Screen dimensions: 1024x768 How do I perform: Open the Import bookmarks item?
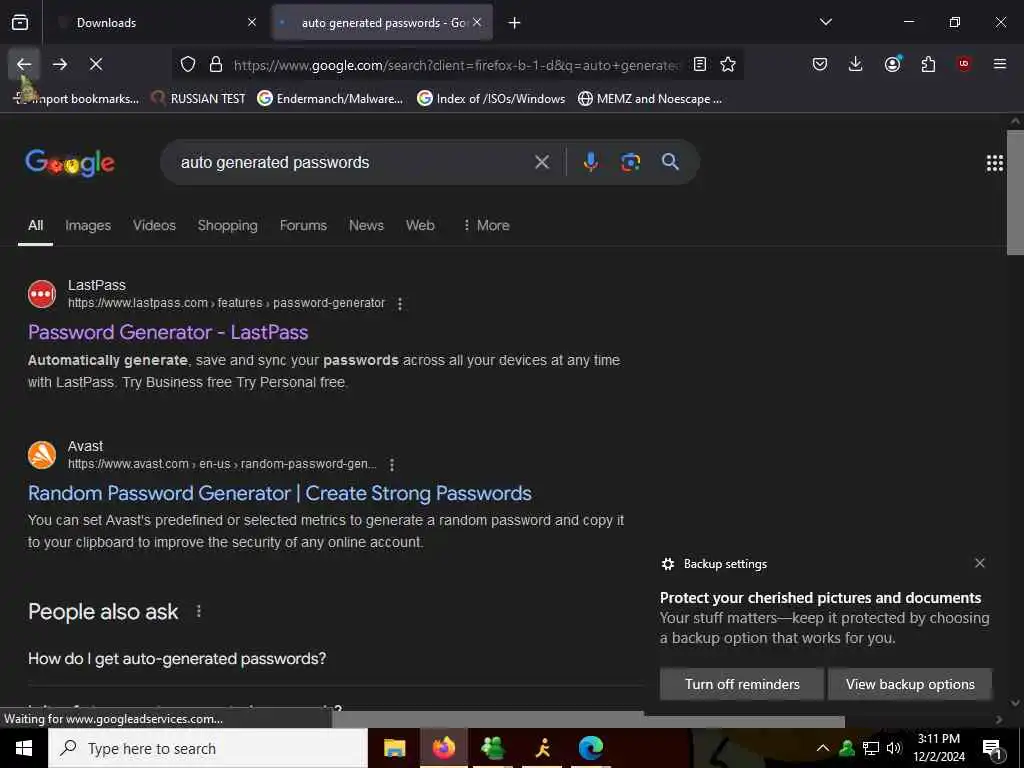coord(76,99)
